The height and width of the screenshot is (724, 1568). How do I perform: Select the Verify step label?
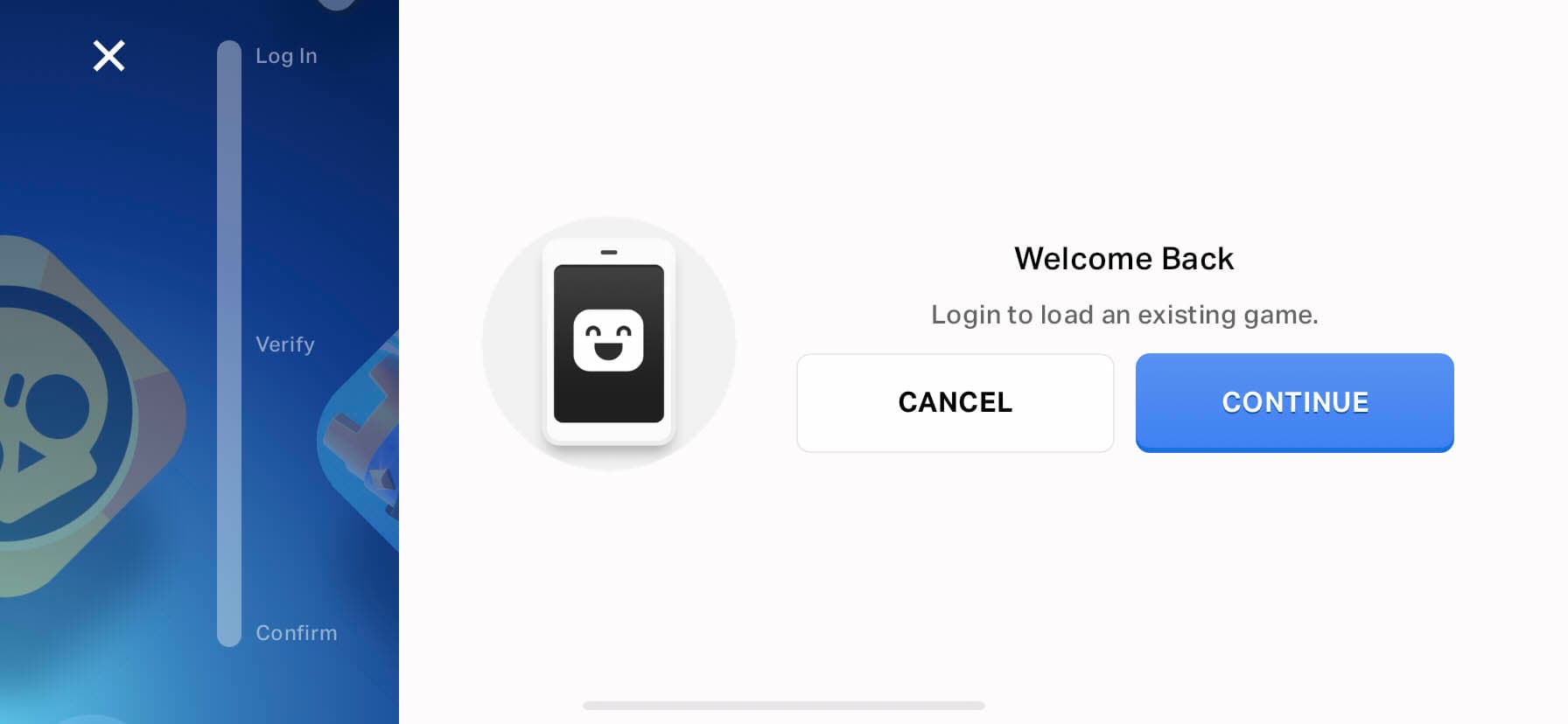coord(285,345)
